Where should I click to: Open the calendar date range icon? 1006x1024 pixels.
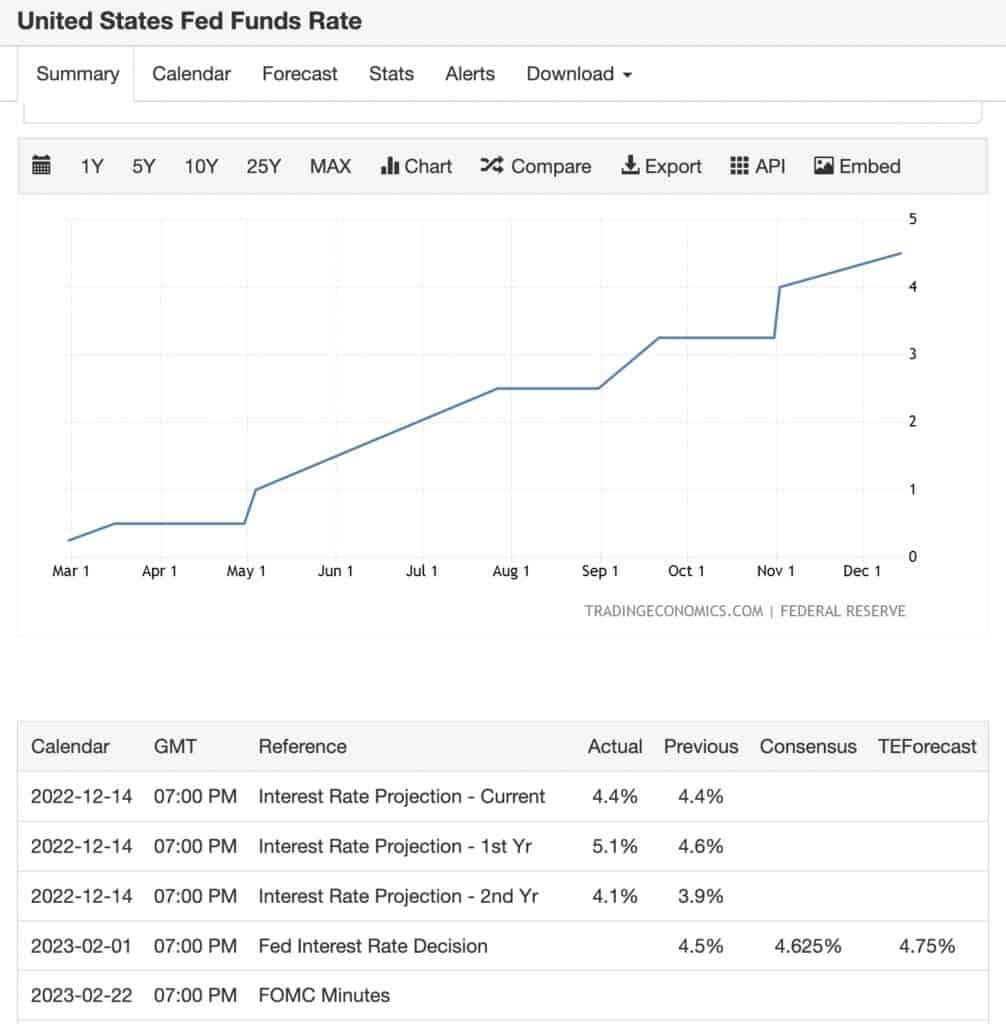click(41, 166)
